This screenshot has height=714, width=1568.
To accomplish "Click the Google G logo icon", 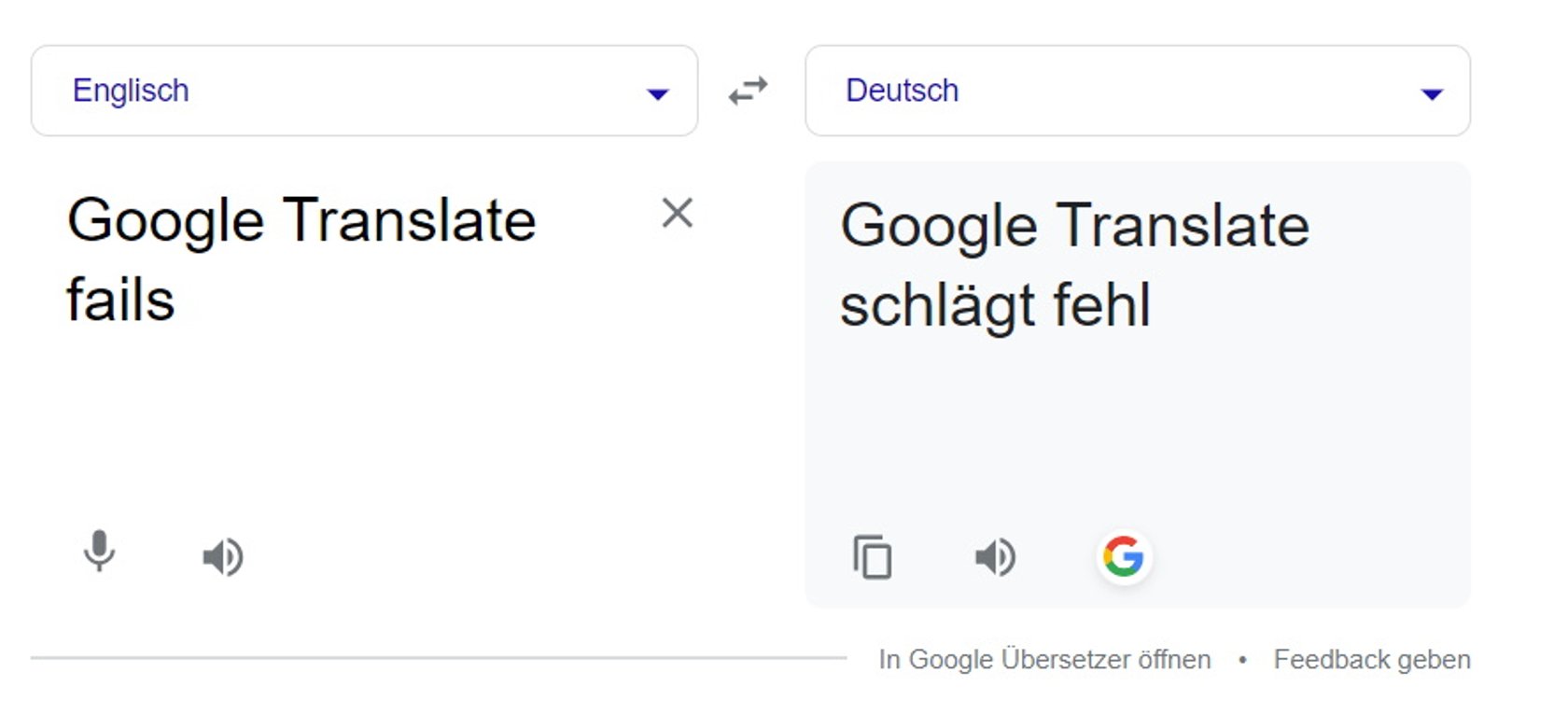I will [1125, 557].
